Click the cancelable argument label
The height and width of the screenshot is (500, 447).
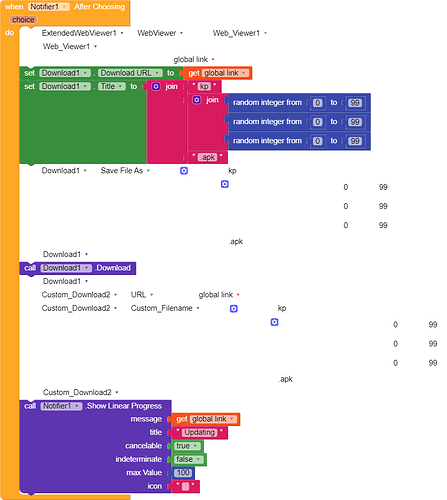[143, 446]
